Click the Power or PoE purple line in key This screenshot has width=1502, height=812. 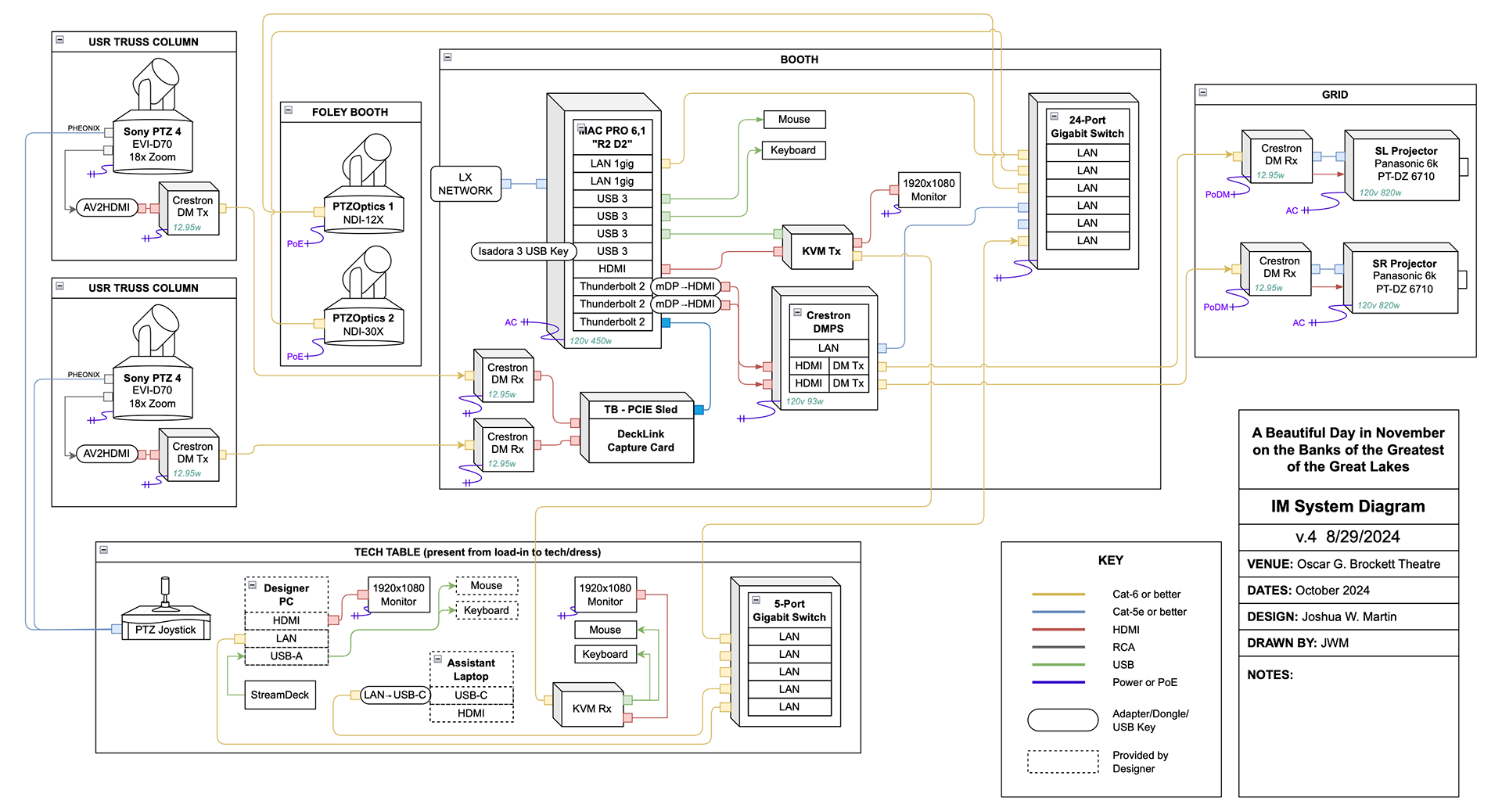[x=1058, y=683]
